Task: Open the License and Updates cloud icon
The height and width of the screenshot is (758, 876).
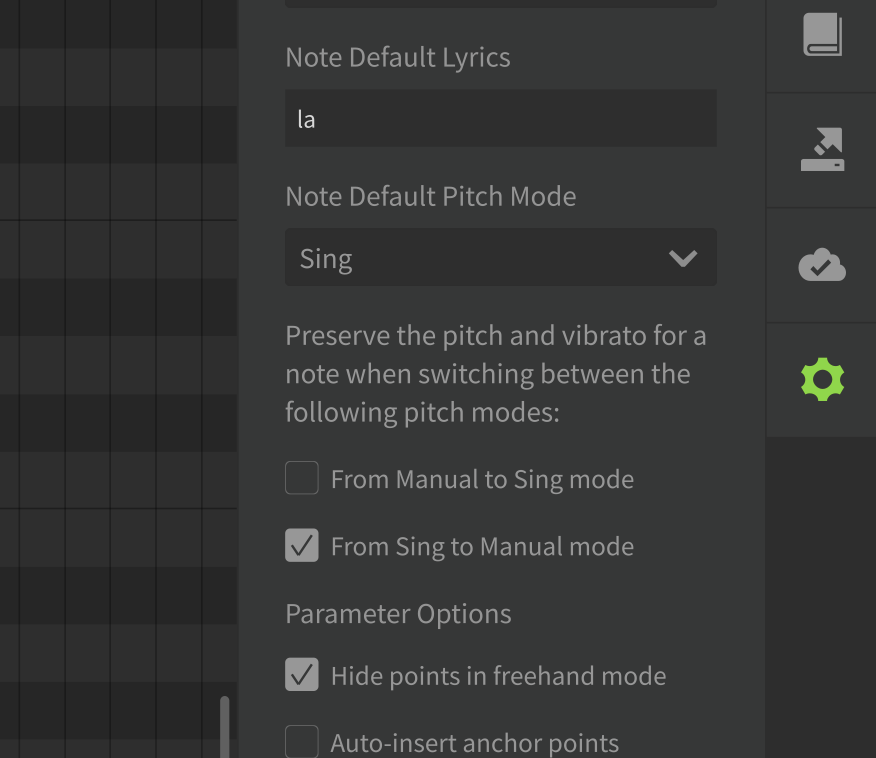Action: coord(822,265)
